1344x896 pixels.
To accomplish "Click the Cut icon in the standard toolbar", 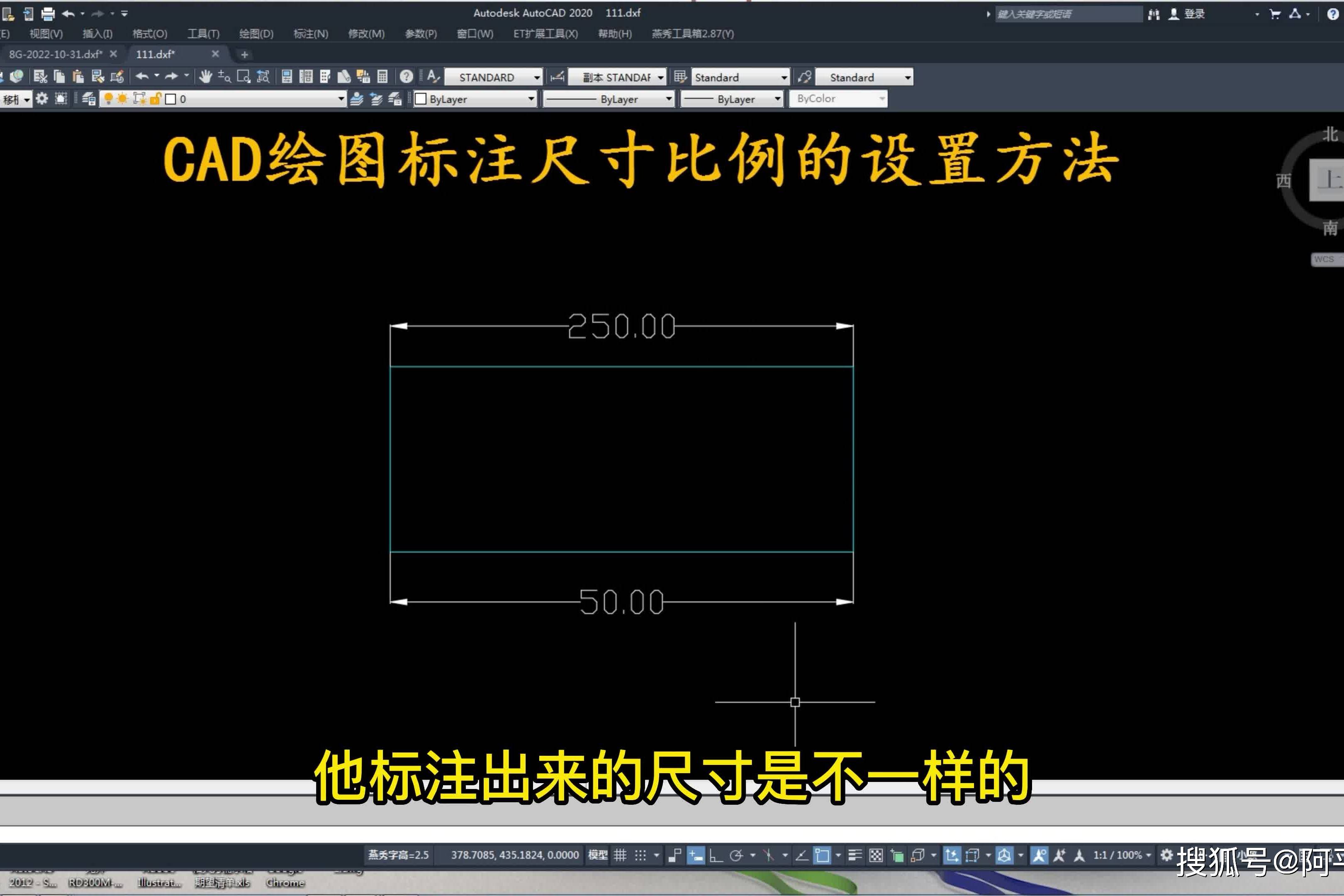I will click(x=40, y=77).
